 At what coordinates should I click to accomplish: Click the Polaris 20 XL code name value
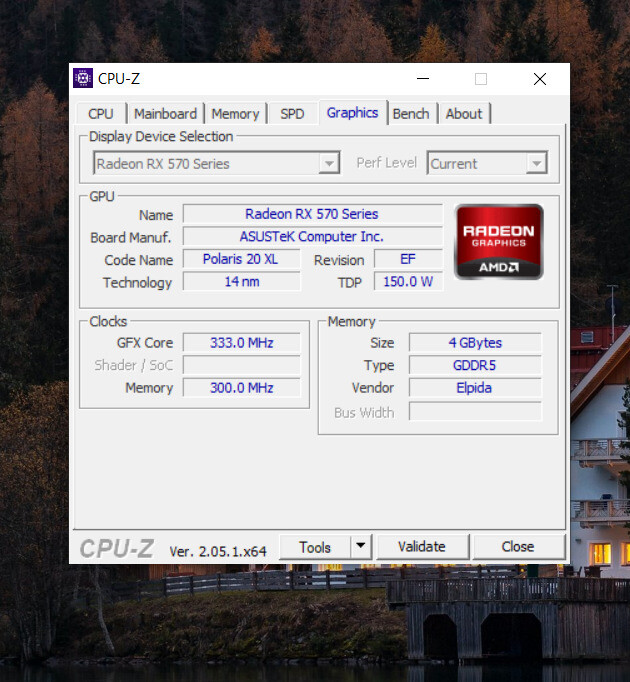click(x=241, y=259)
